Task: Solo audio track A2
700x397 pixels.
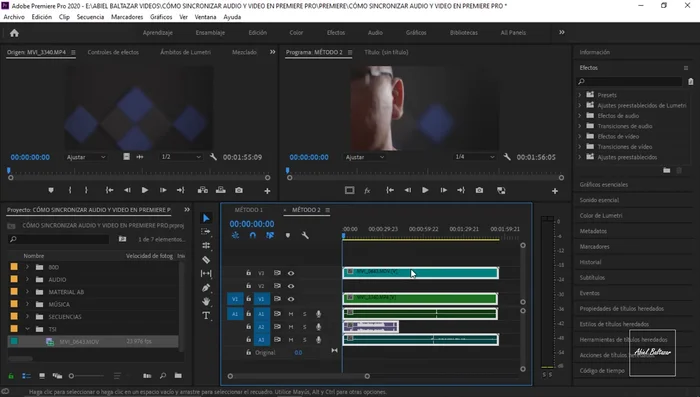Action: tap(304, 327)
